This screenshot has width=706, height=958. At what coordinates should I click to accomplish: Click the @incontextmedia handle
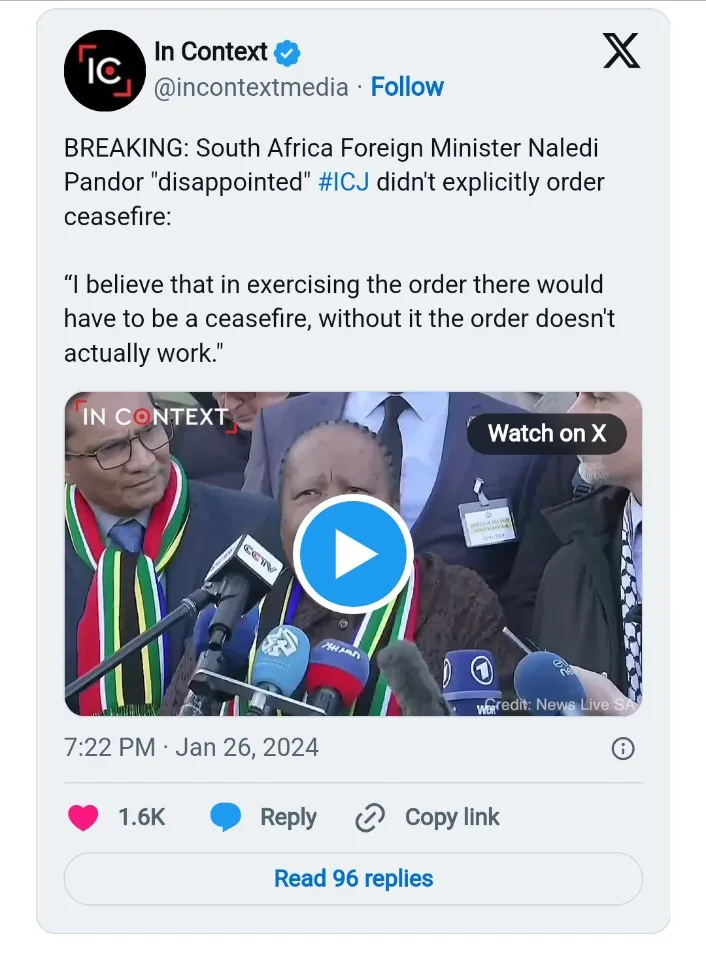(250, 87)
